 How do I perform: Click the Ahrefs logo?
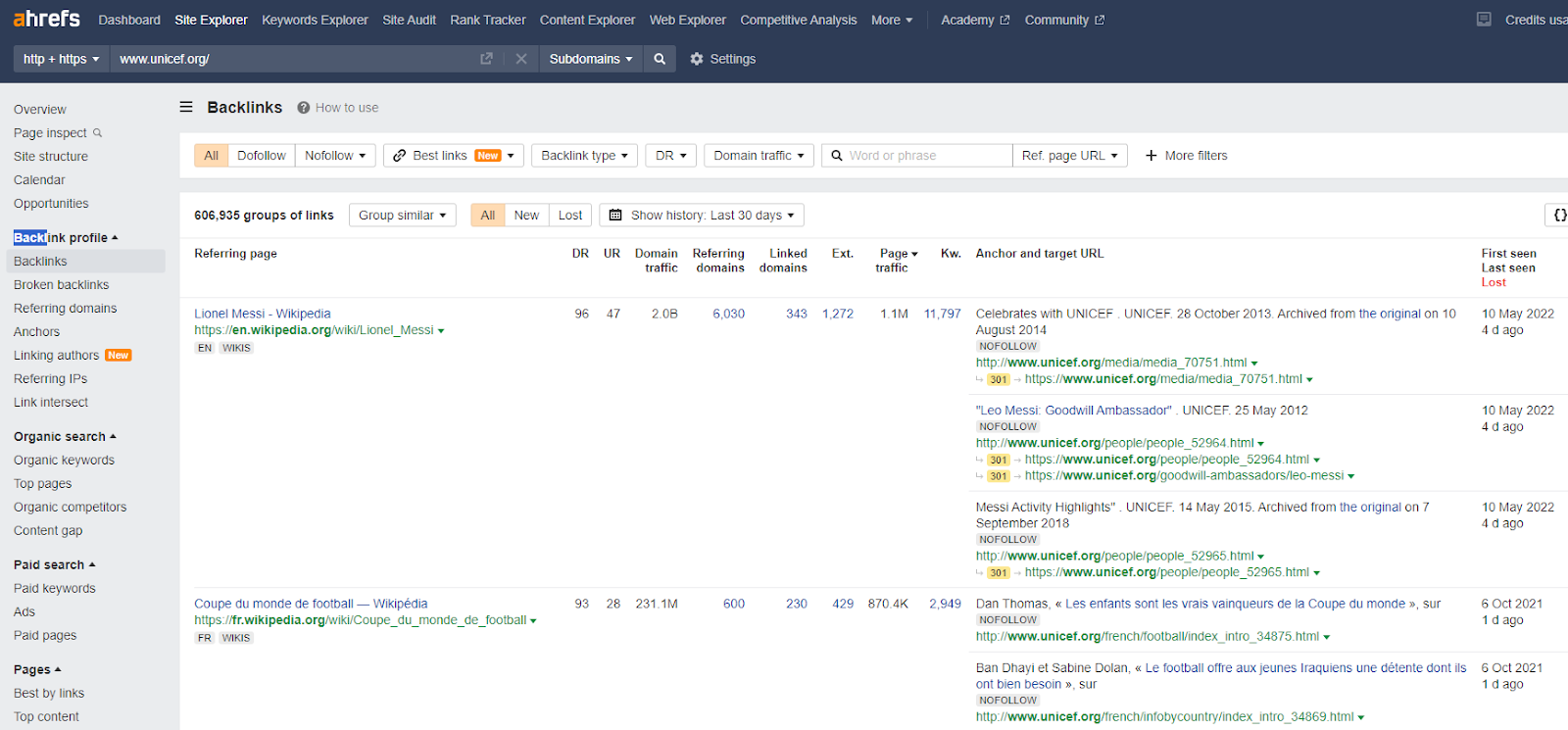(47, 19)
